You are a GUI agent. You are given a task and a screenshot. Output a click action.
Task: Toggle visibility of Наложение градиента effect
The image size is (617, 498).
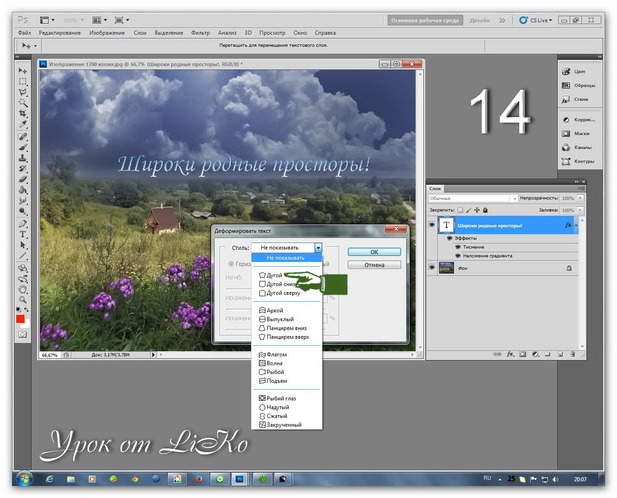(x=458, y=256)
